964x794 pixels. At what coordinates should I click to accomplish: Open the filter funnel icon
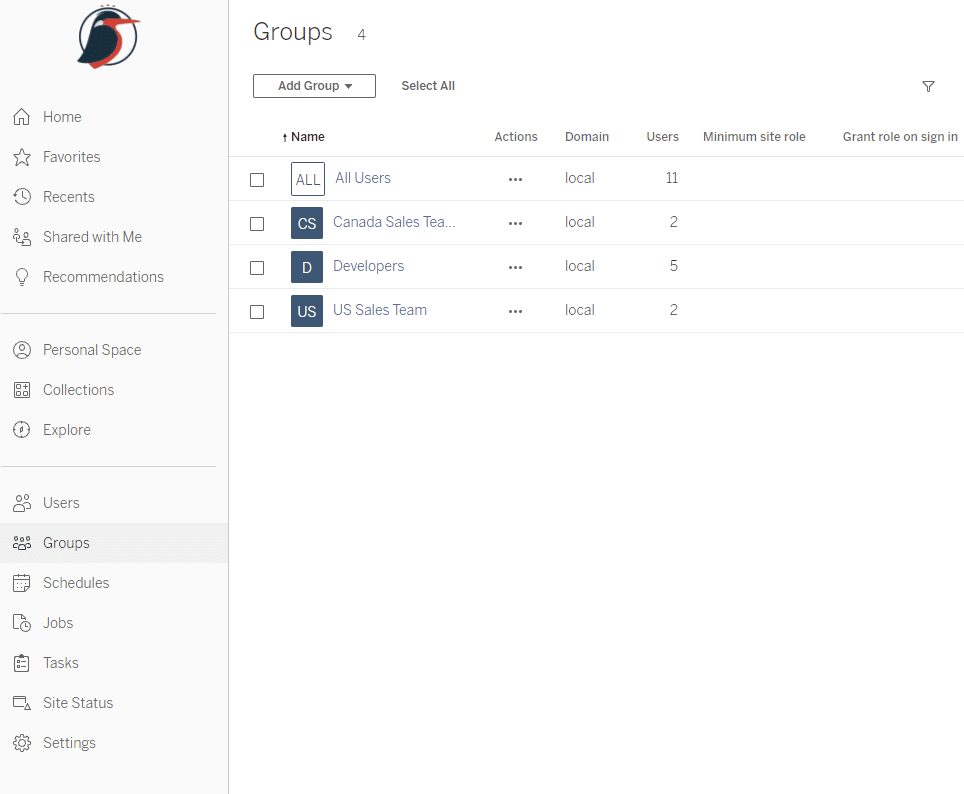(928, 87)
